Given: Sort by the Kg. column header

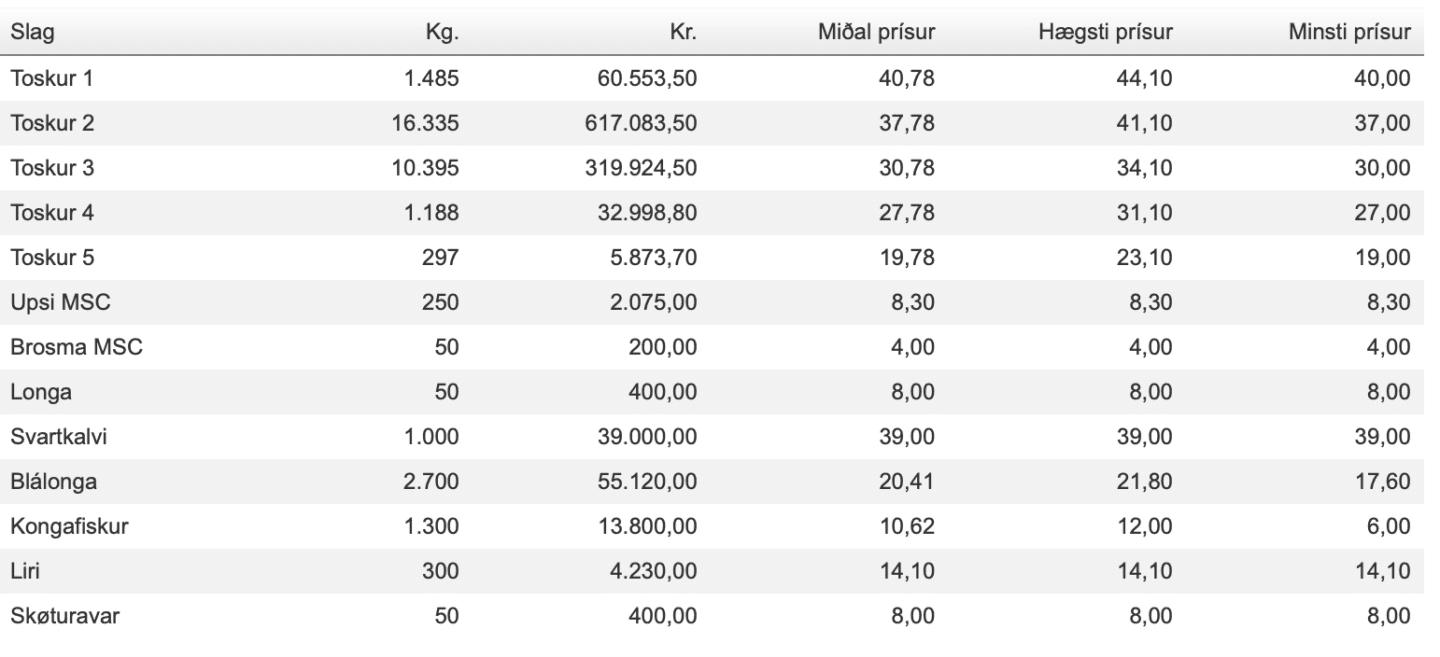Looking at the screenshot, I should coord(442,33).
